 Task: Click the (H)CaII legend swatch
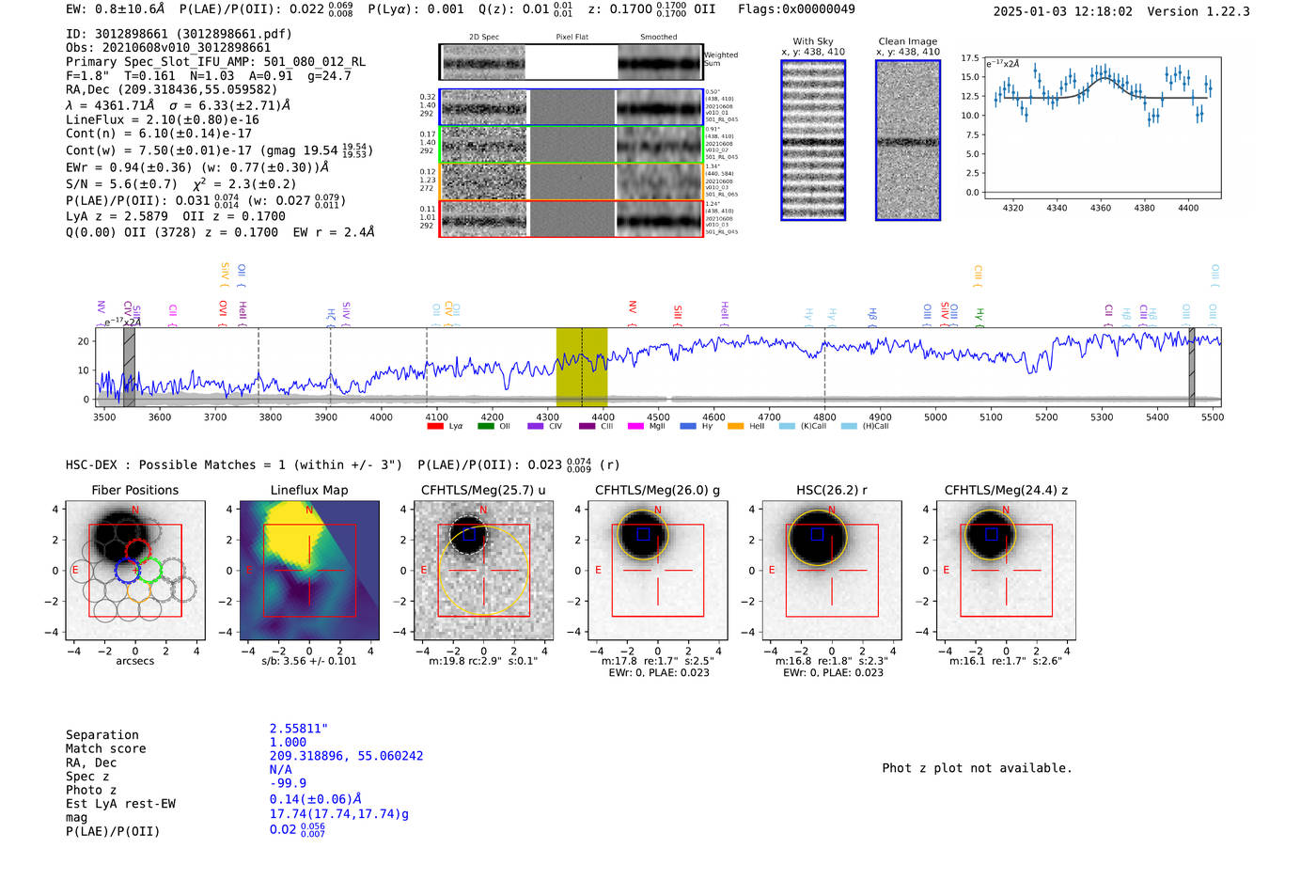[x=850, y=427]
